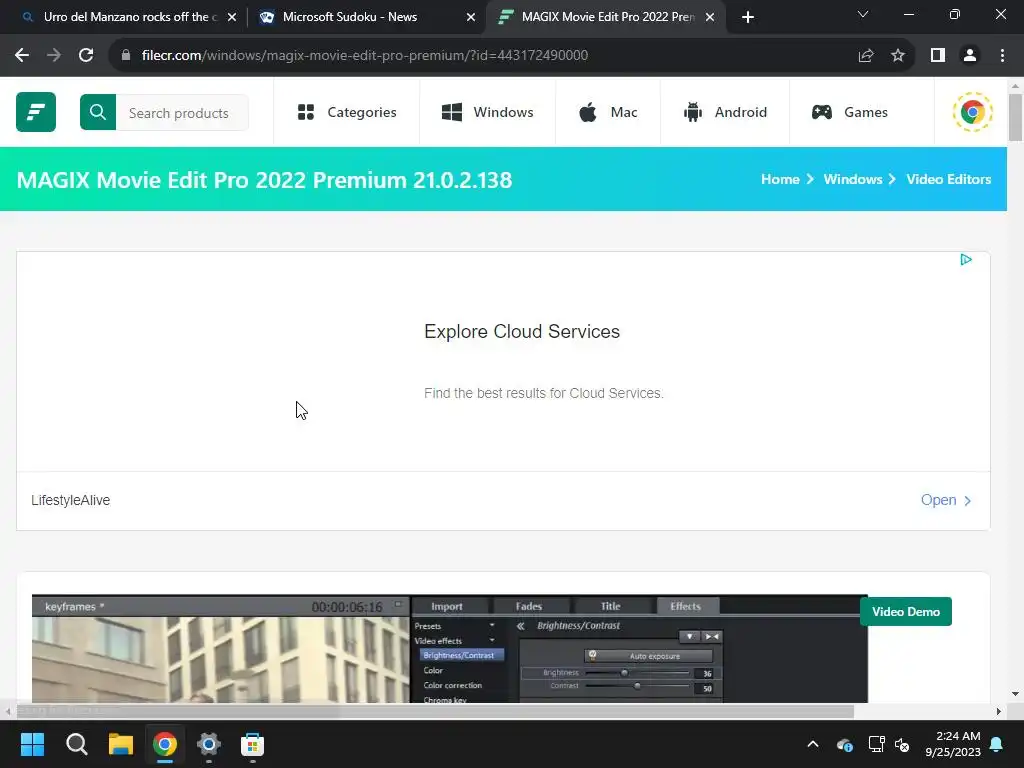1024x768 pixels.
Task: Open the tab search dropdown
Action: pyautogui.click(x=863, y=14)
